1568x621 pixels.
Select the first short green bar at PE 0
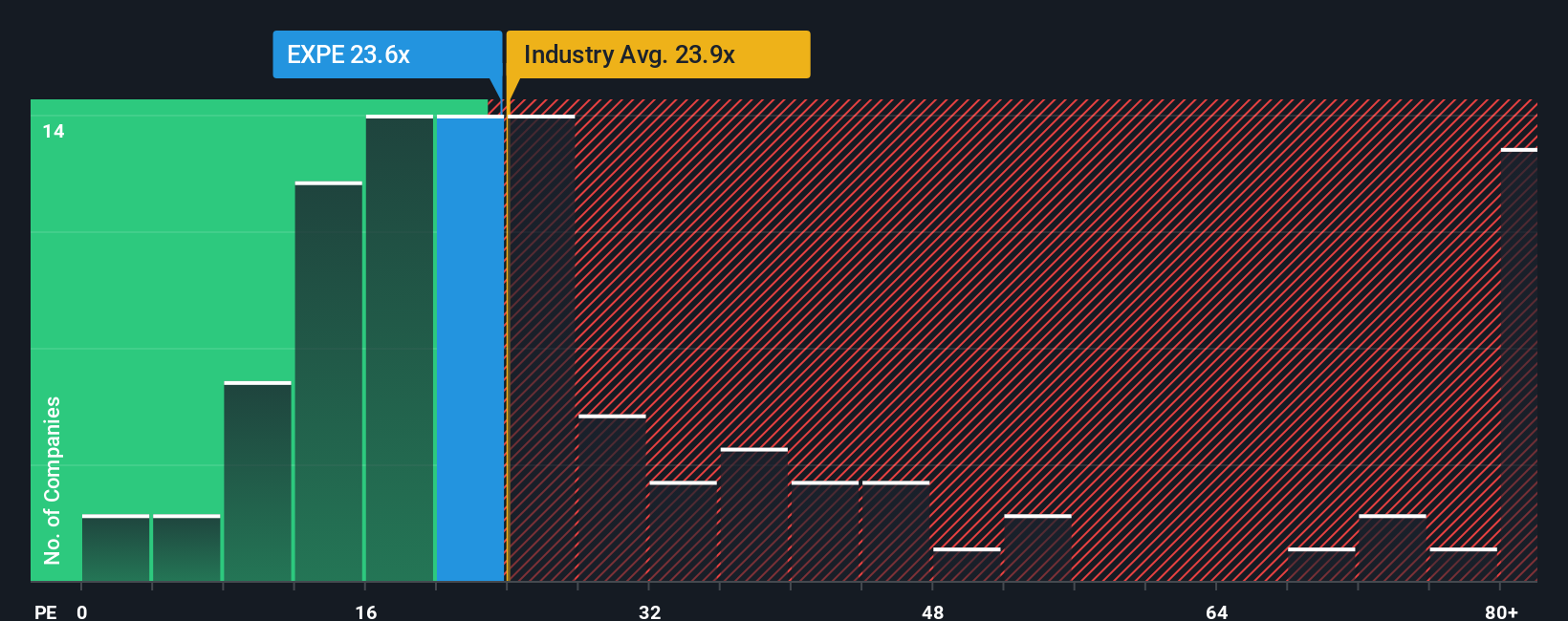116,548
